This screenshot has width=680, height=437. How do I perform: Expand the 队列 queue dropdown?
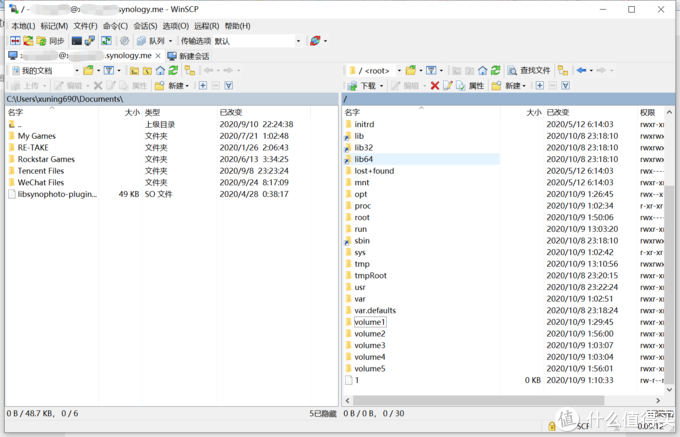click(x=170, y=41)
